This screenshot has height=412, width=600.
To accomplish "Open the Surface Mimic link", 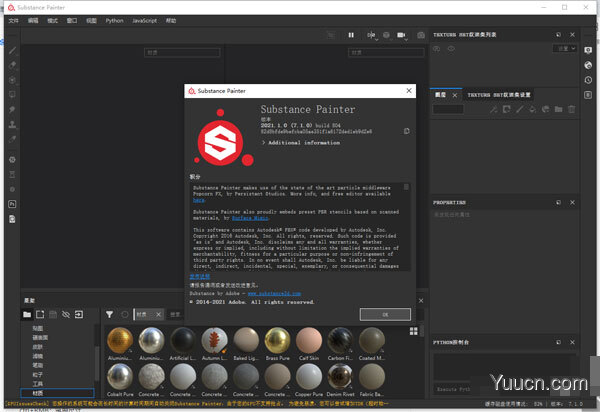I will pyautogui.click(x=250, y=218).
